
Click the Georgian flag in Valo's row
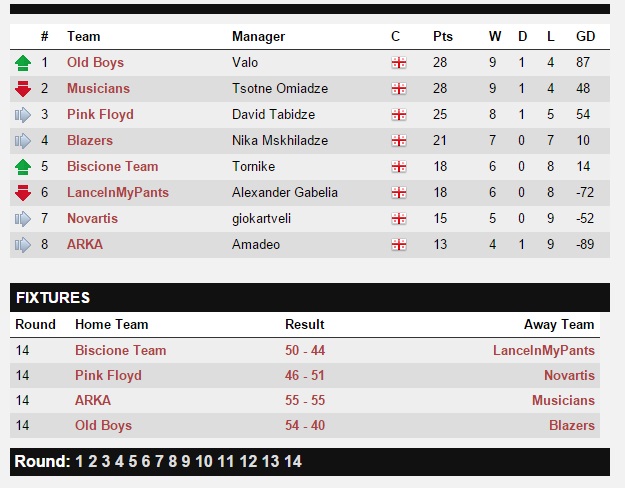399,63
